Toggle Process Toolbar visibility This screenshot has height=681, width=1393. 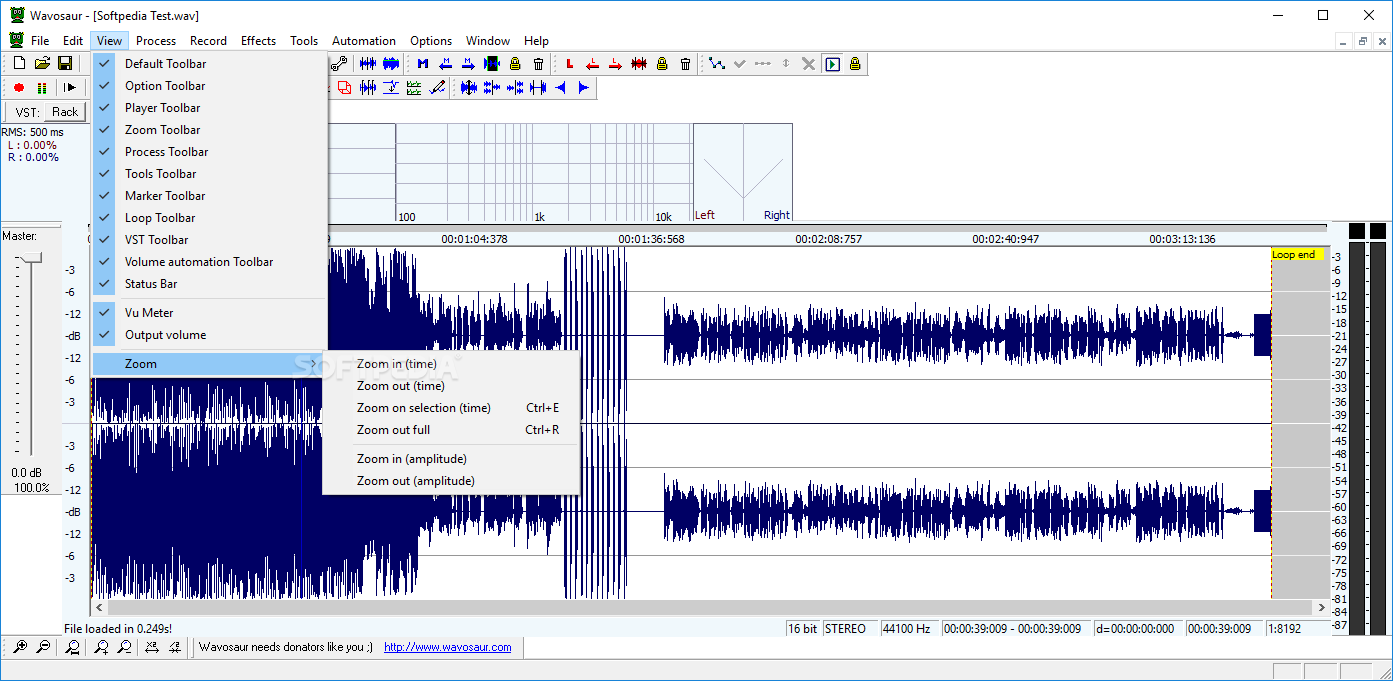click(x=210, y=152)
